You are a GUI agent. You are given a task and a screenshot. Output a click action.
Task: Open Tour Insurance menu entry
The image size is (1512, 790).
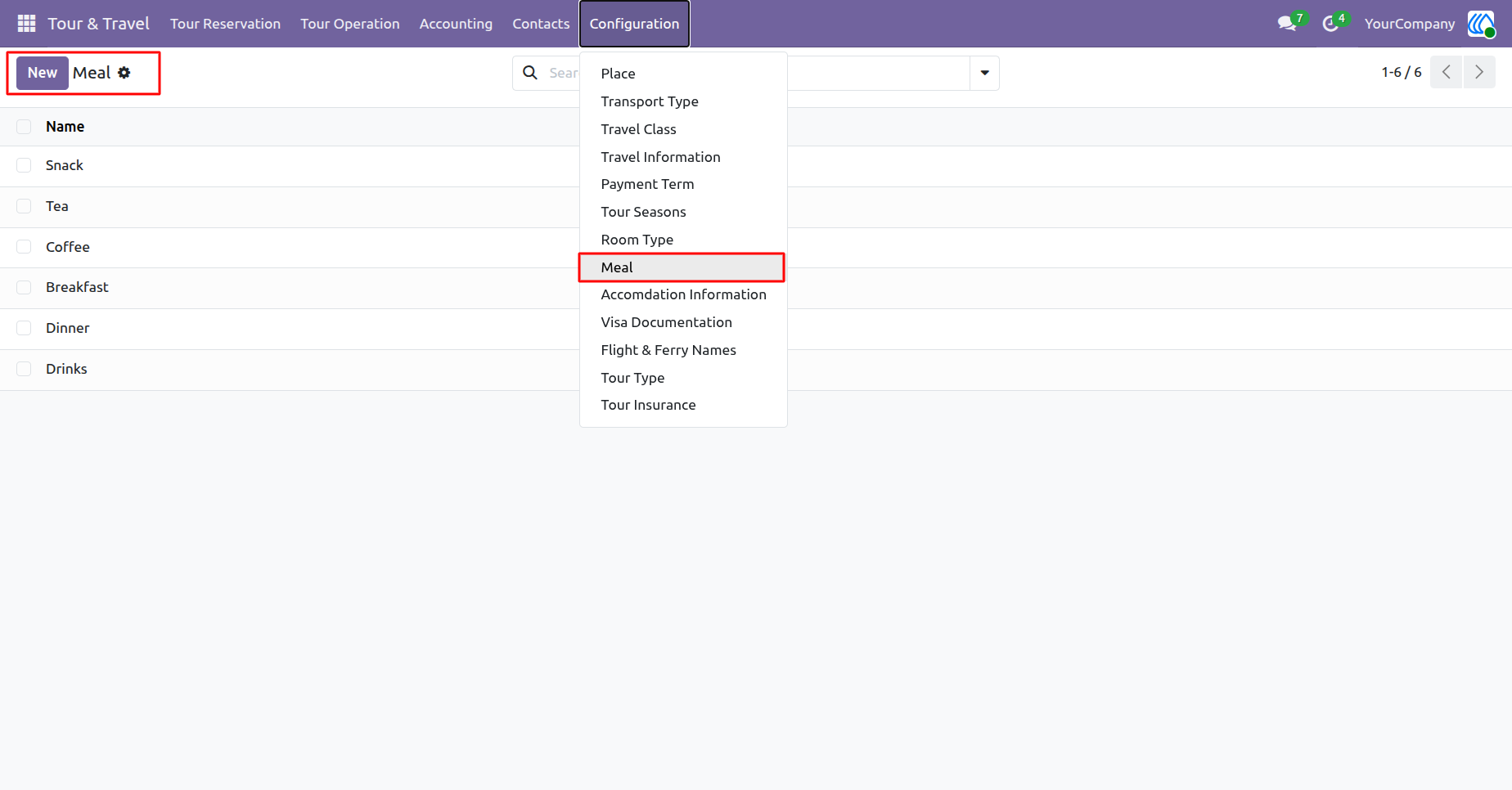[683, 405]
